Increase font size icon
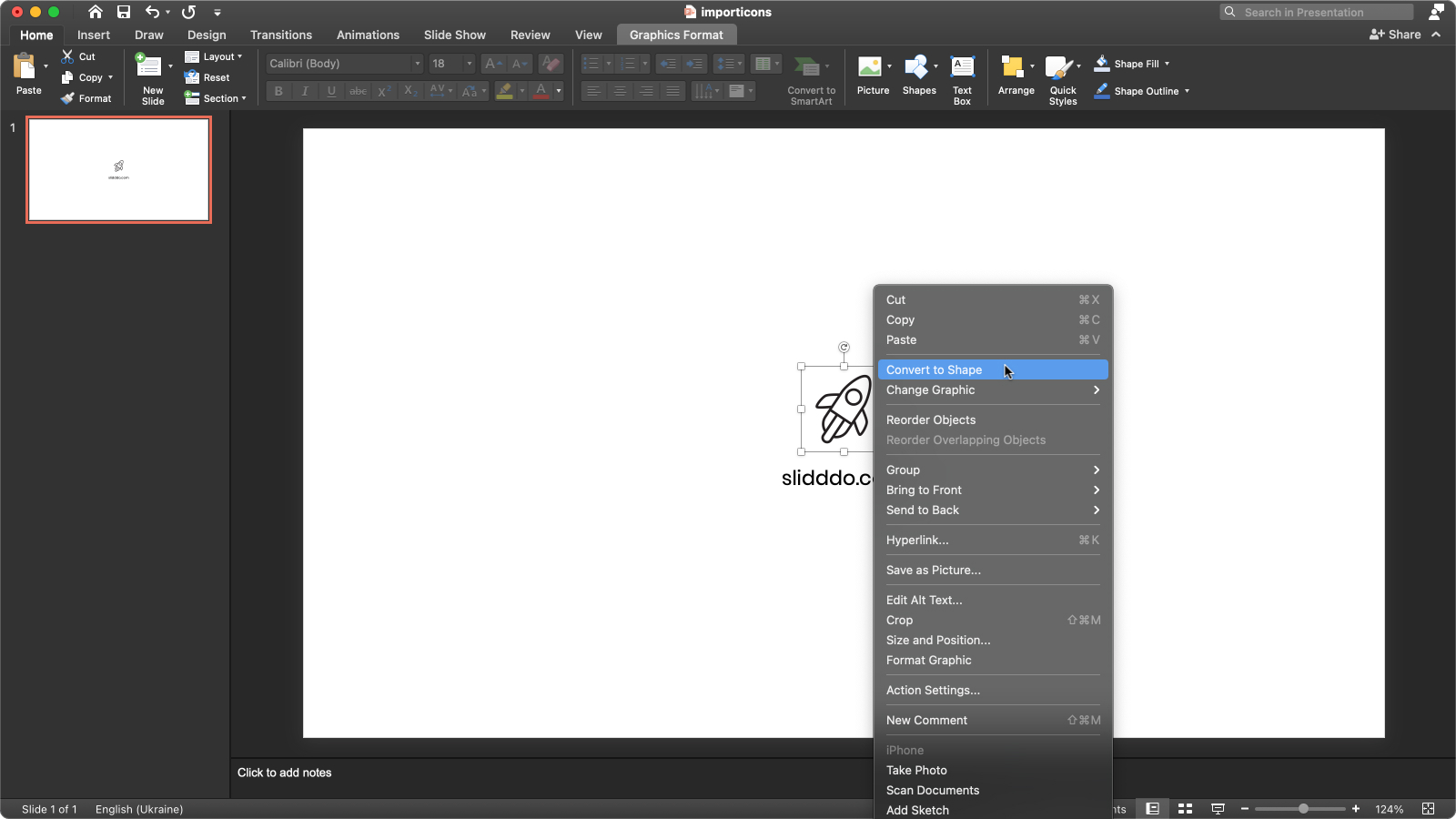1456x819 pixels. pos(493,64)
